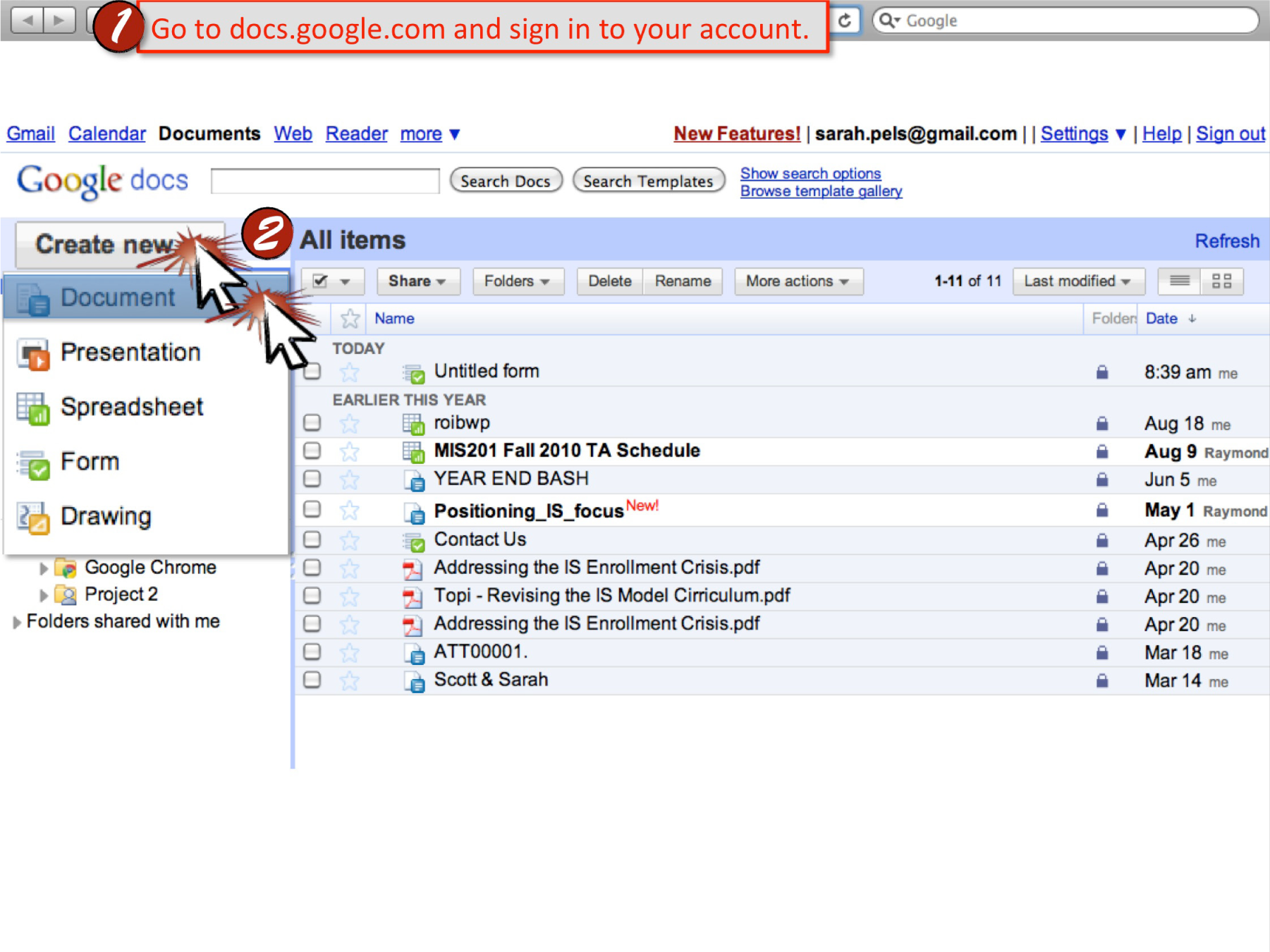This screenshot has width=1270, height=952.
Task: Click the roibwp spreadsheet file icon
Action: (x=413, y=424)
